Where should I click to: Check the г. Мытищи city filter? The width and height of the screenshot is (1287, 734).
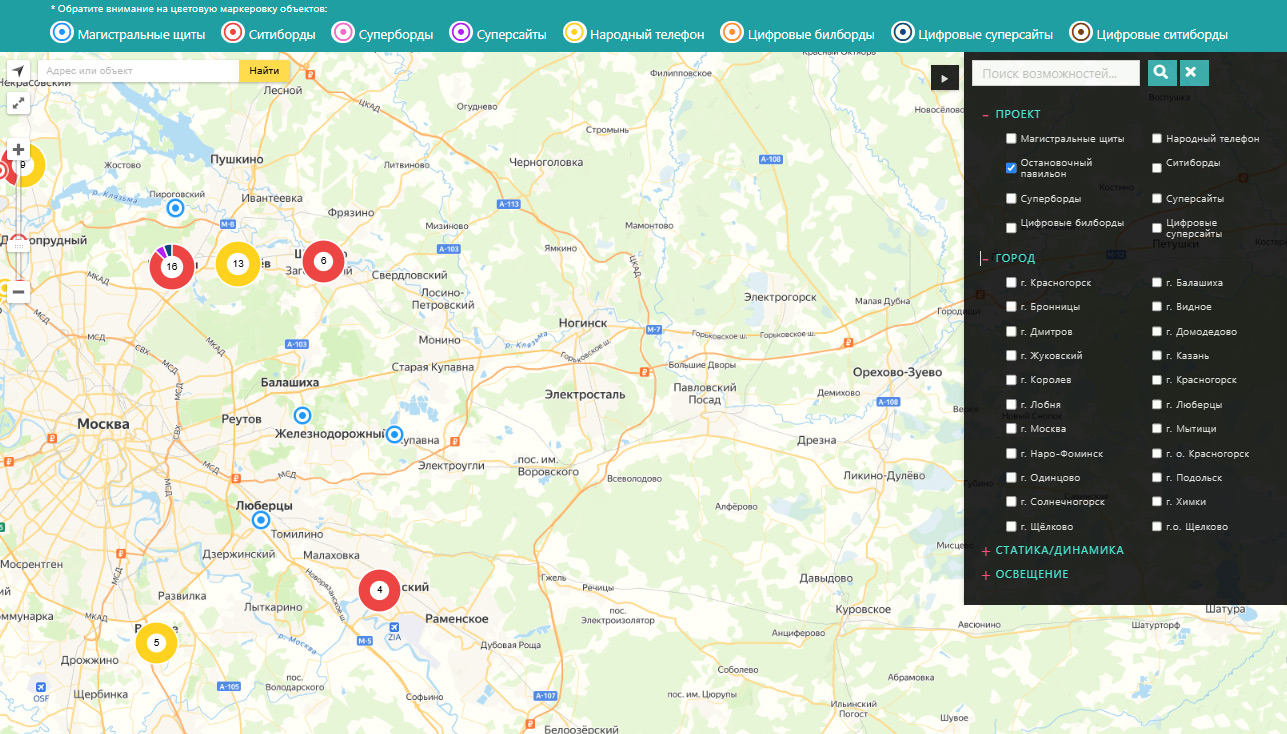click(x=1157, y=429)
